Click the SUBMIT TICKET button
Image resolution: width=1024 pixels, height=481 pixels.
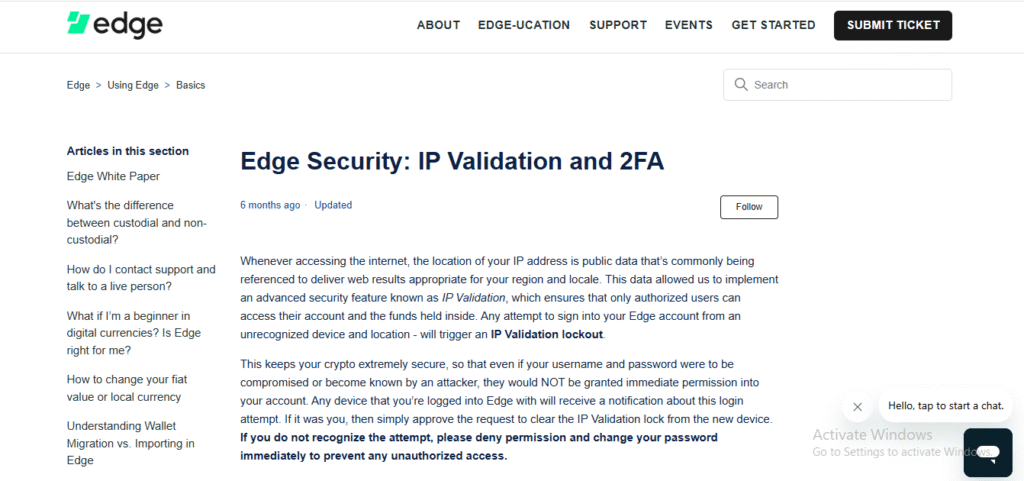[x=893, y=25]
